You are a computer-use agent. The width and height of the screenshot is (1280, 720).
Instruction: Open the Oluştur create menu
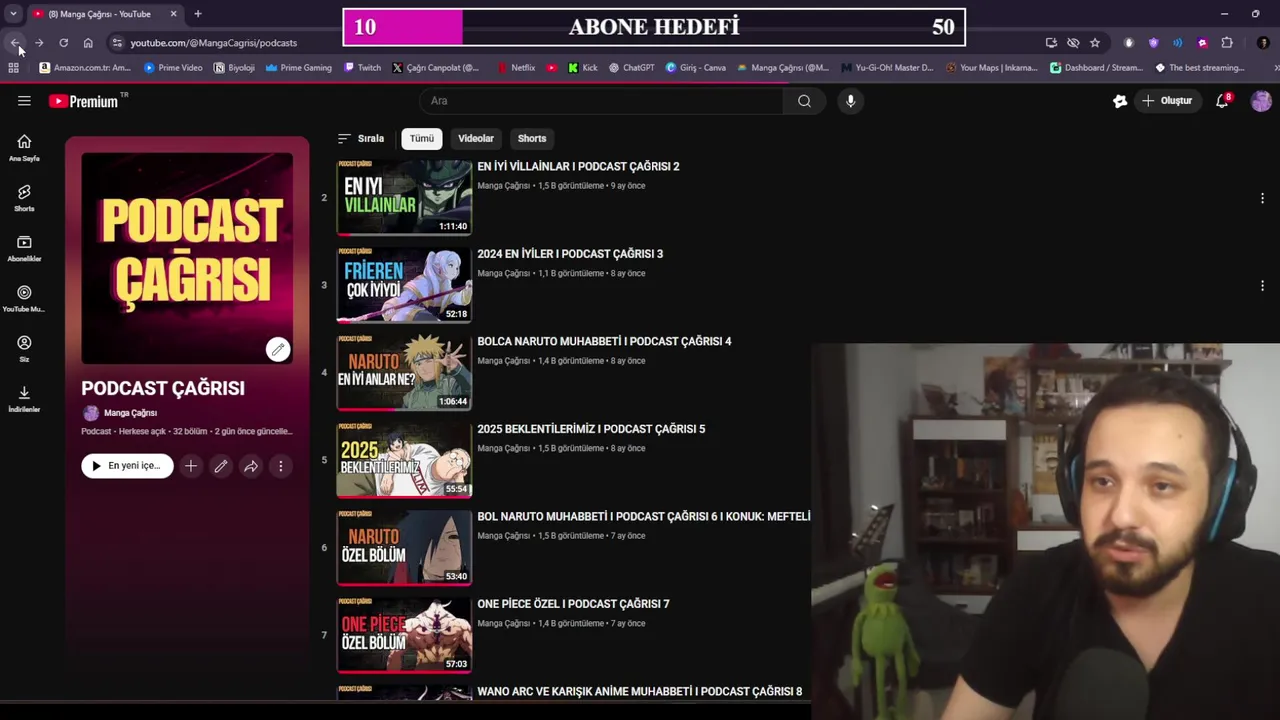pyautogui.click(x=1167, y=101)
